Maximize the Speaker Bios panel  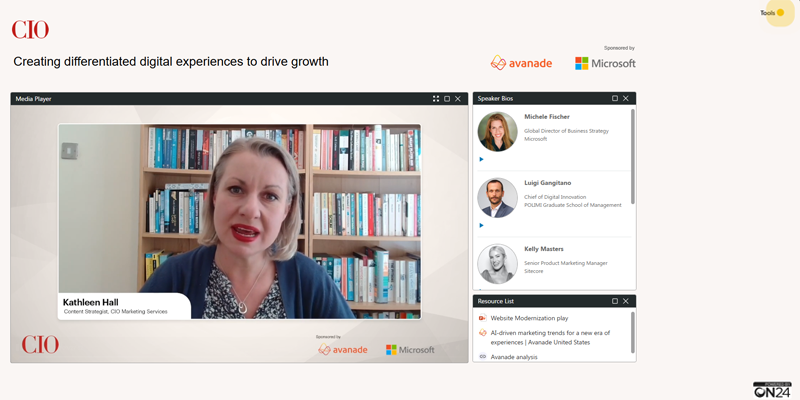point(615,99)
